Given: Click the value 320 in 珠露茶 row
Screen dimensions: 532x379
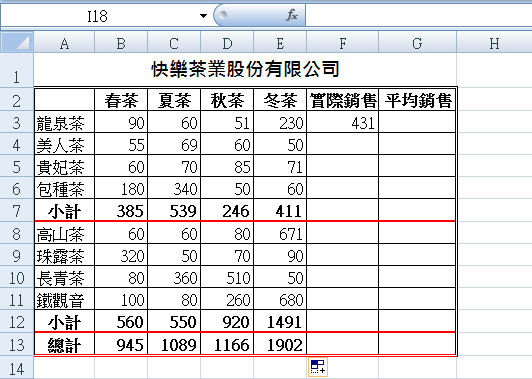Looking at the screenshot, I should [121, 255].
